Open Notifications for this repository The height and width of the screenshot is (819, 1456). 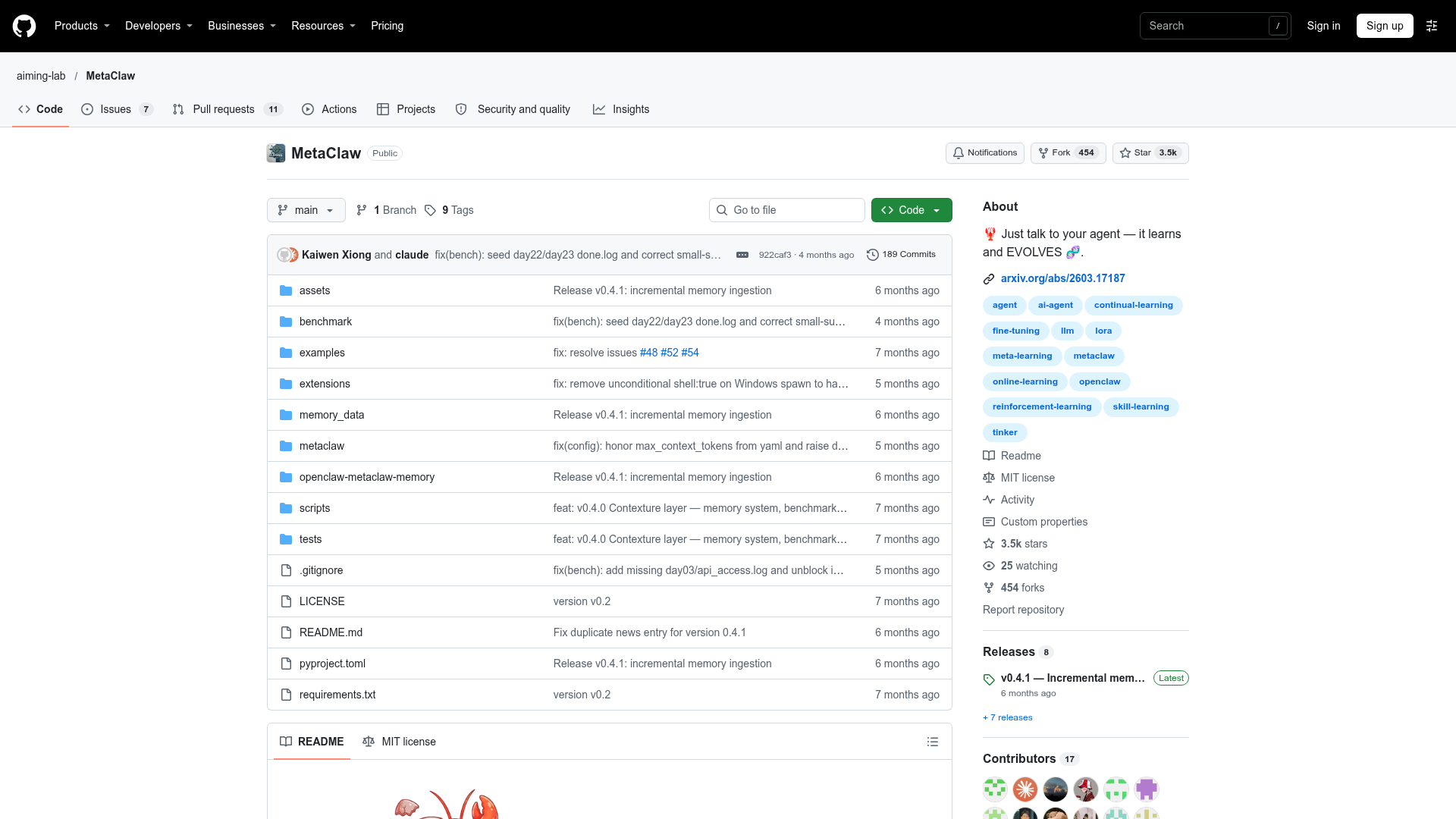pos(984,153)
